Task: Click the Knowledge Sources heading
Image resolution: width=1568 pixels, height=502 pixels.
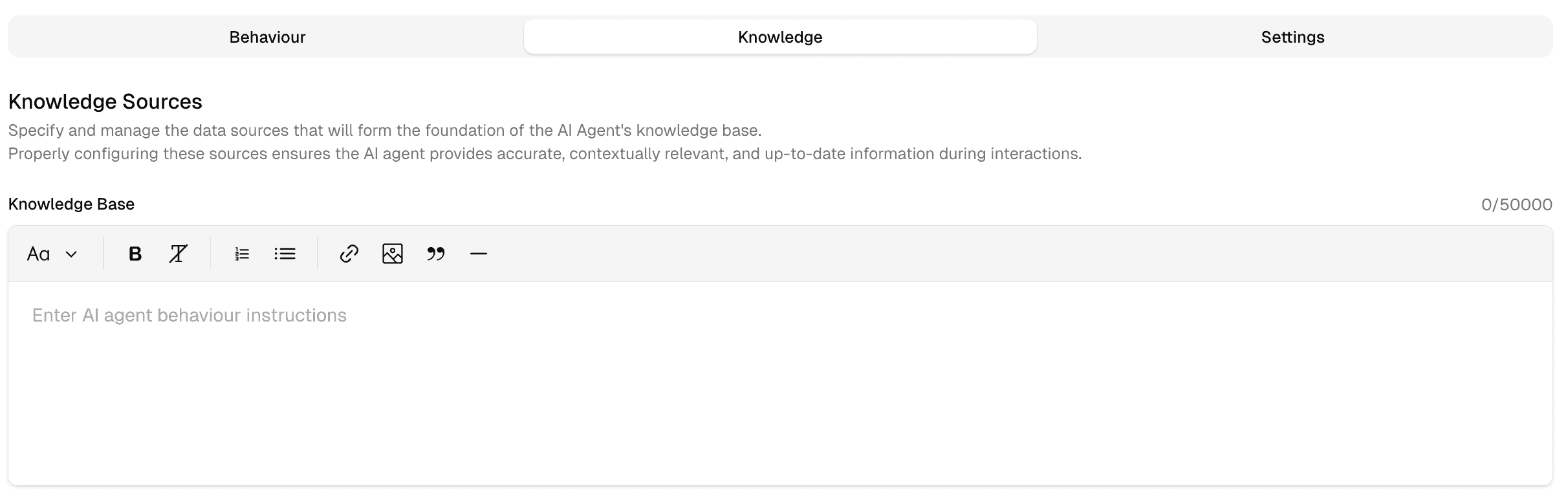Action: pos(105,102)
